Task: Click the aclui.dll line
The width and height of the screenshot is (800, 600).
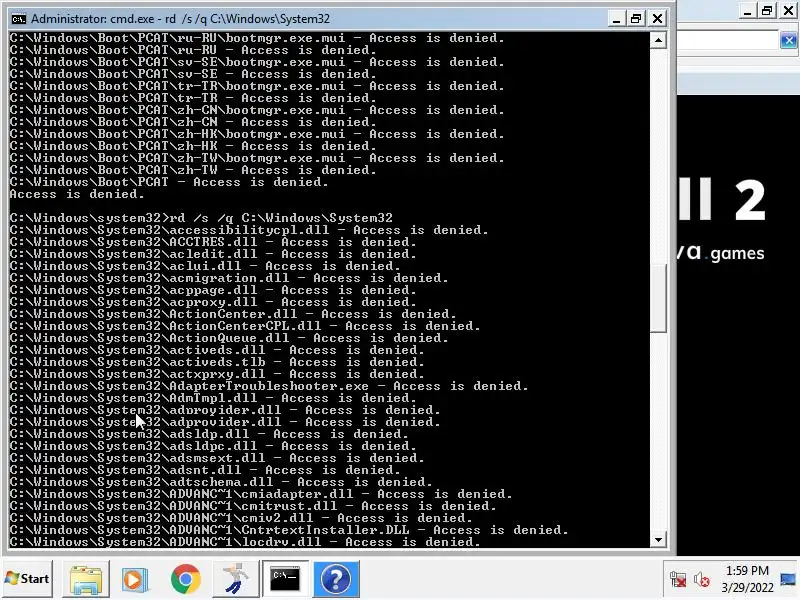Action: pos(205,266)
